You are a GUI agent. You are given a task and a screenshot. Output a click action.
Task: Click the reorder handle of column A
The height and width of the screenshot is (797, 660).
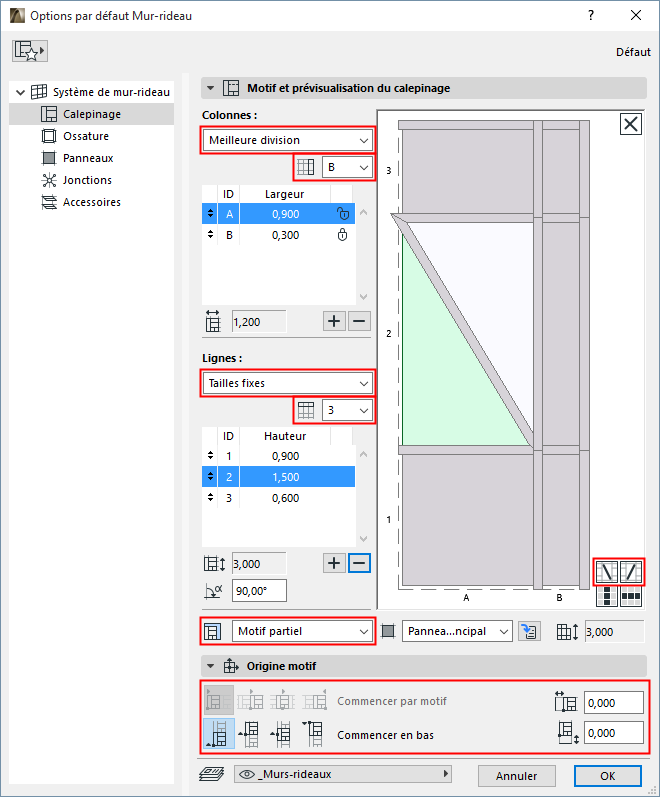click(210, 213)
